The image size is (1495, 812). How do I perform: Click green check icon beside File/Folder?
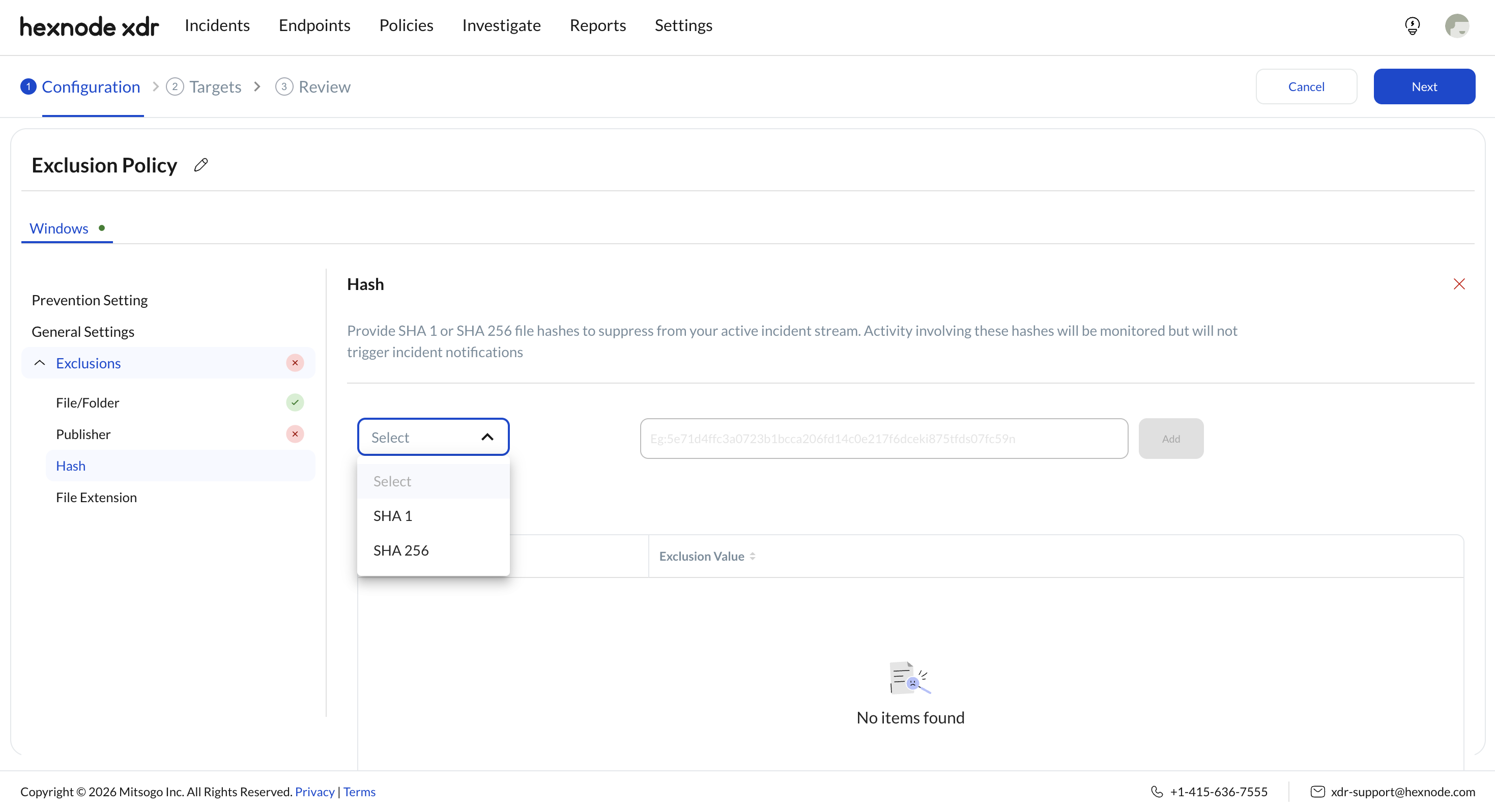tap(295, 402)
